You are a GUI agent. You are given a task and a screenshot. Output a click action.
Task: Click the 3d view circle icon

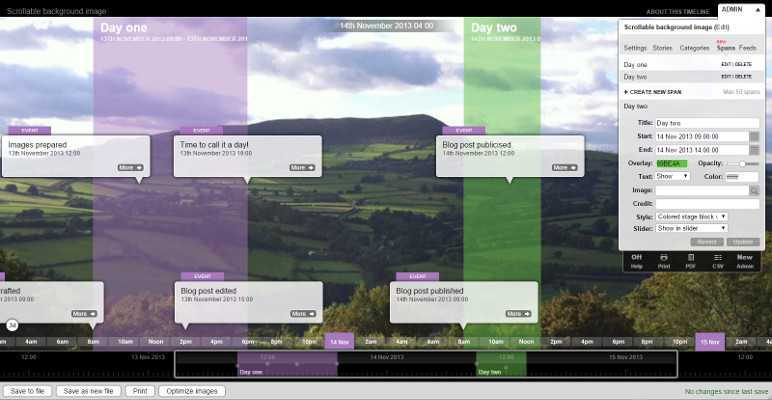[13, 325]
